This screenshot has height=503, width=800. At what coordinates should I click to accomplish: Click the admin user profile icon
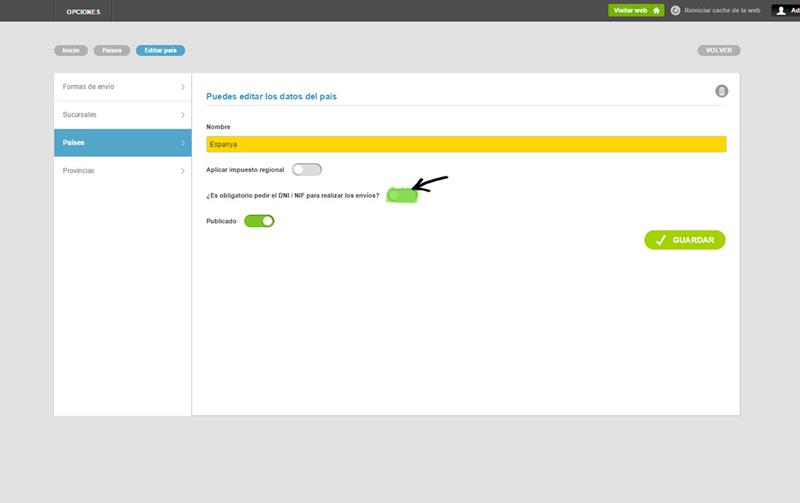tap(781, 10)
